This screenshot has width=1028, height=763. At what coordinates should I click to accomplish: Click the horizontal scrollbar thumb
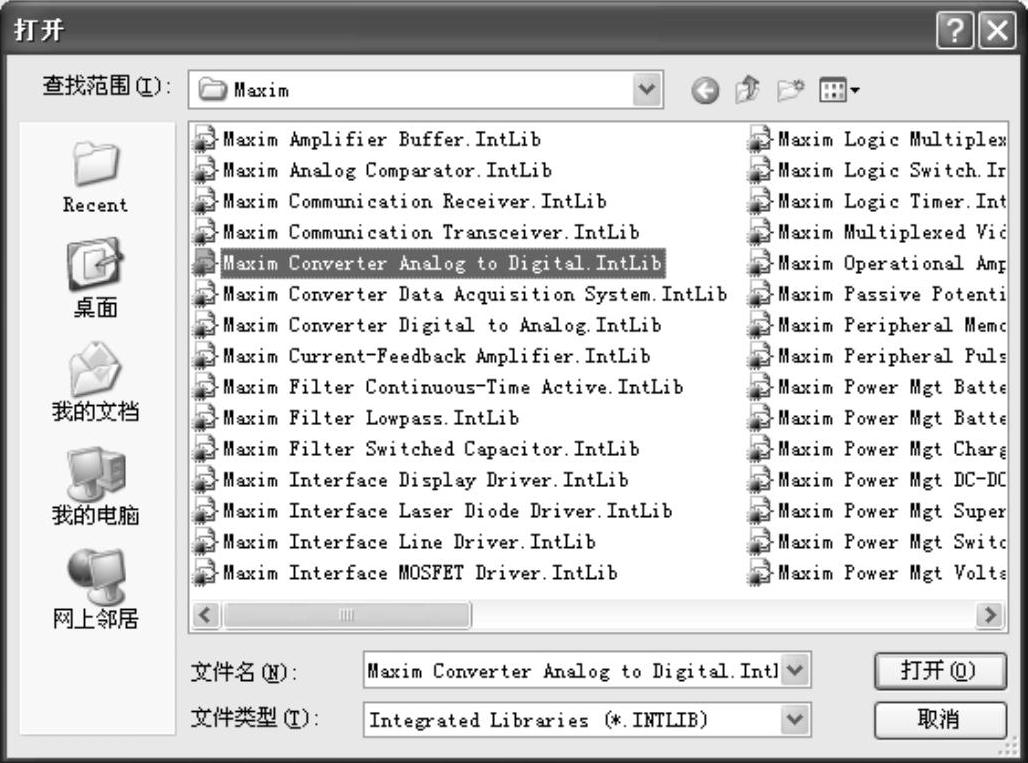[x=347, y=615]
